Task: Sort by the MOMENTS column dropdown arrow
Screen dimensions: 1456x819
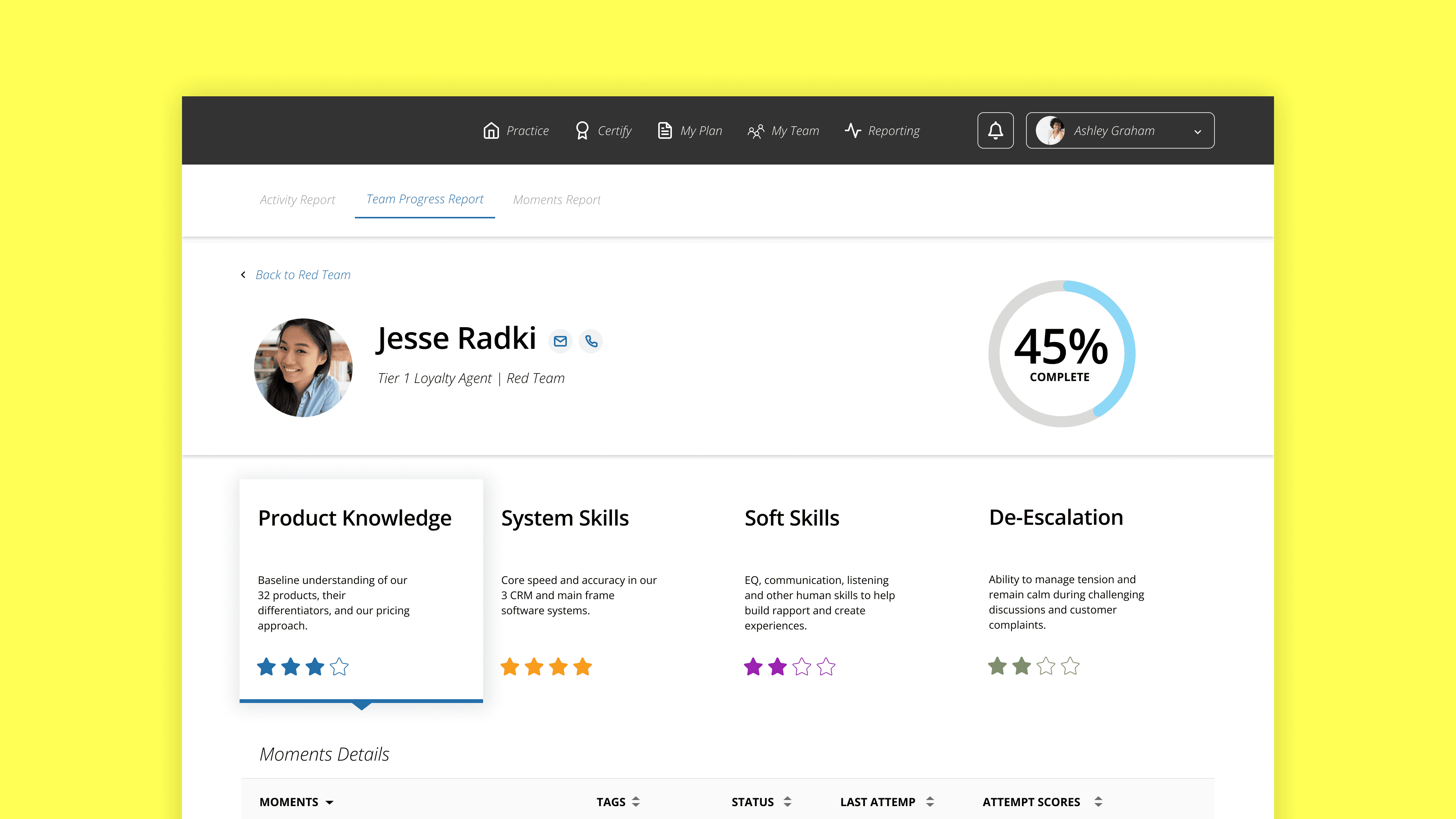Action: (x=329, y=802)
